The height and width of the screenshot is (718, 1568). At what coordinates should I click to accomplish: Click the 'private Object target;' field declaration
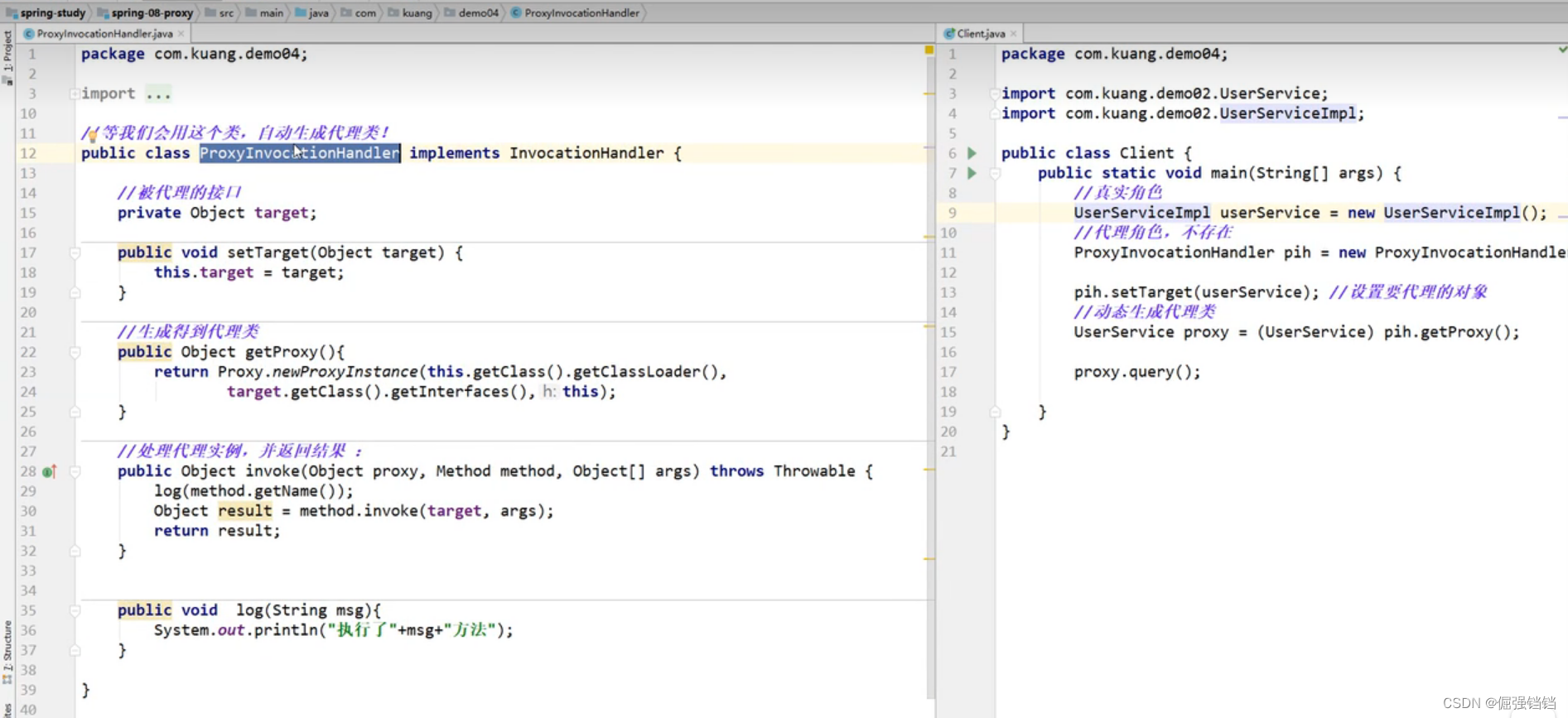(x=217, y=213)
